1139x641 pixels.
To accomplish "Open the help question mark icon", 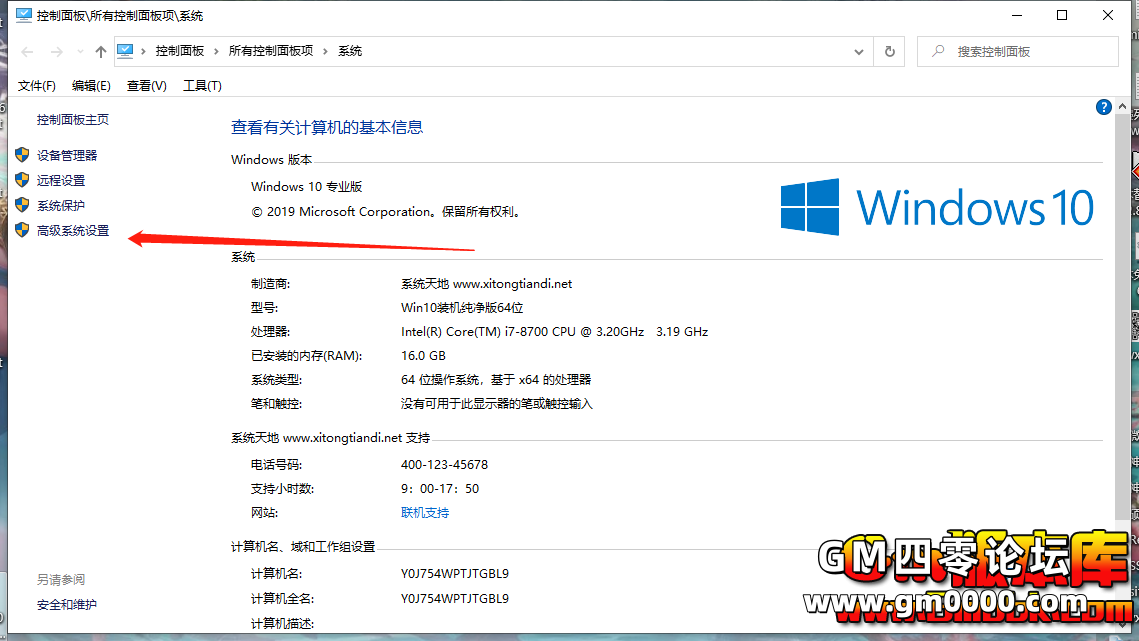I will (1103, 108).
